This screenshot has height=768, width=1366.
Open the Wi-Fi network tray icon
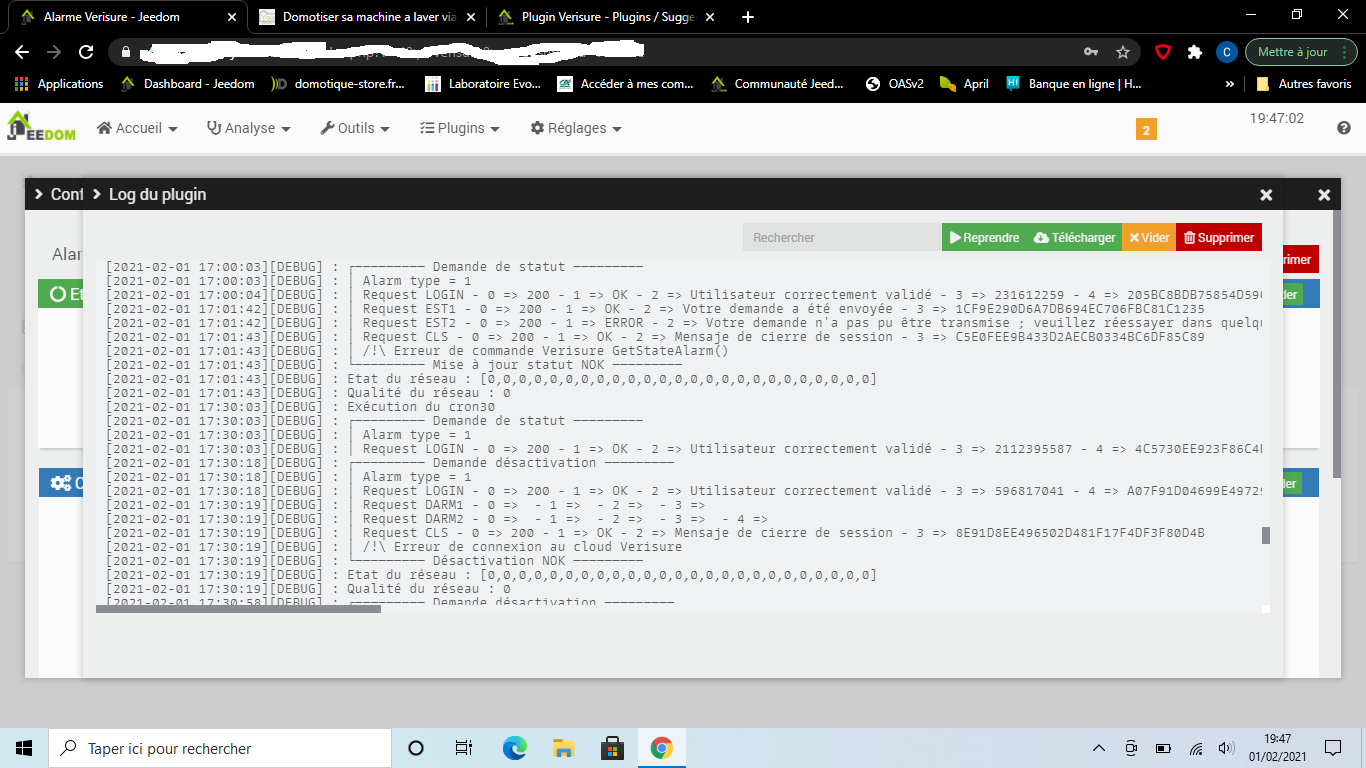pyautogui.click(x=1196, y=748)
